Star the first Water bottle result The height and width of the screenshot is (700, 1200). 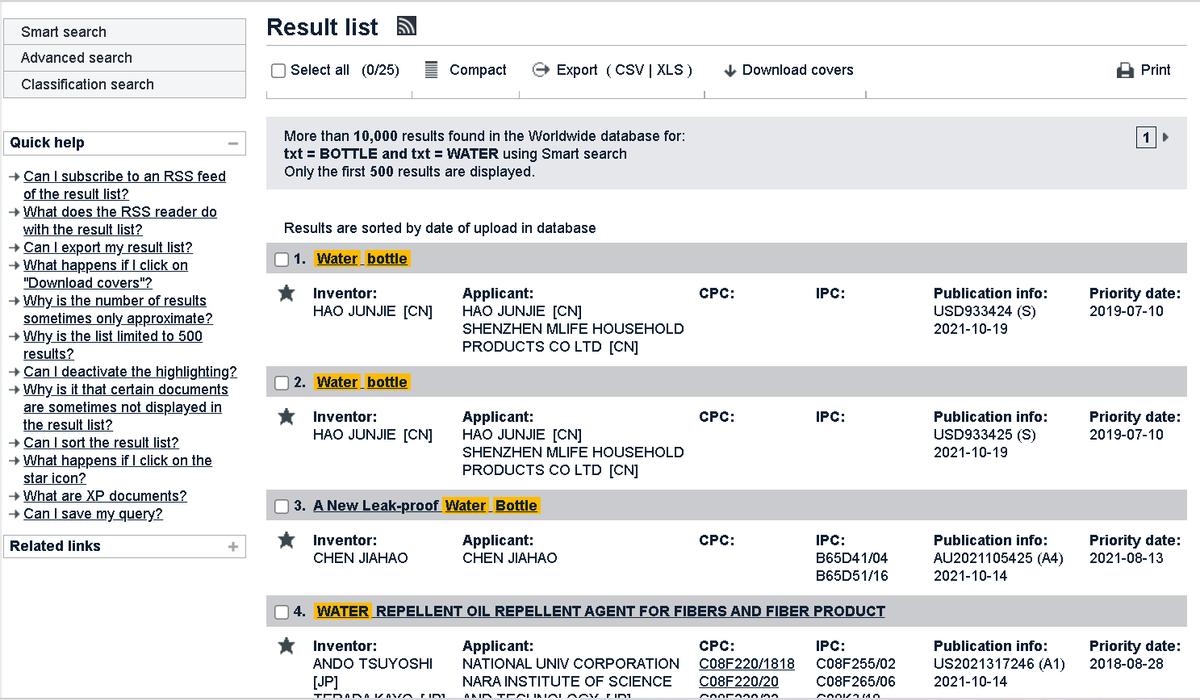[287, 294]
